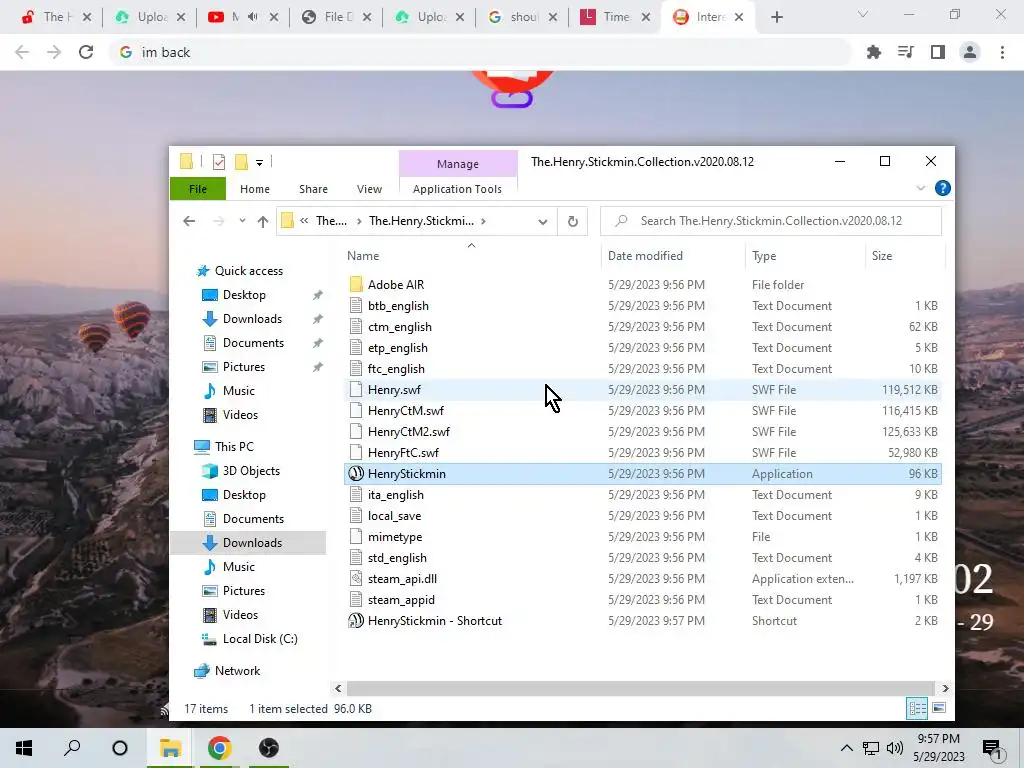Open Chrome tab search chevron

point(863,14)
